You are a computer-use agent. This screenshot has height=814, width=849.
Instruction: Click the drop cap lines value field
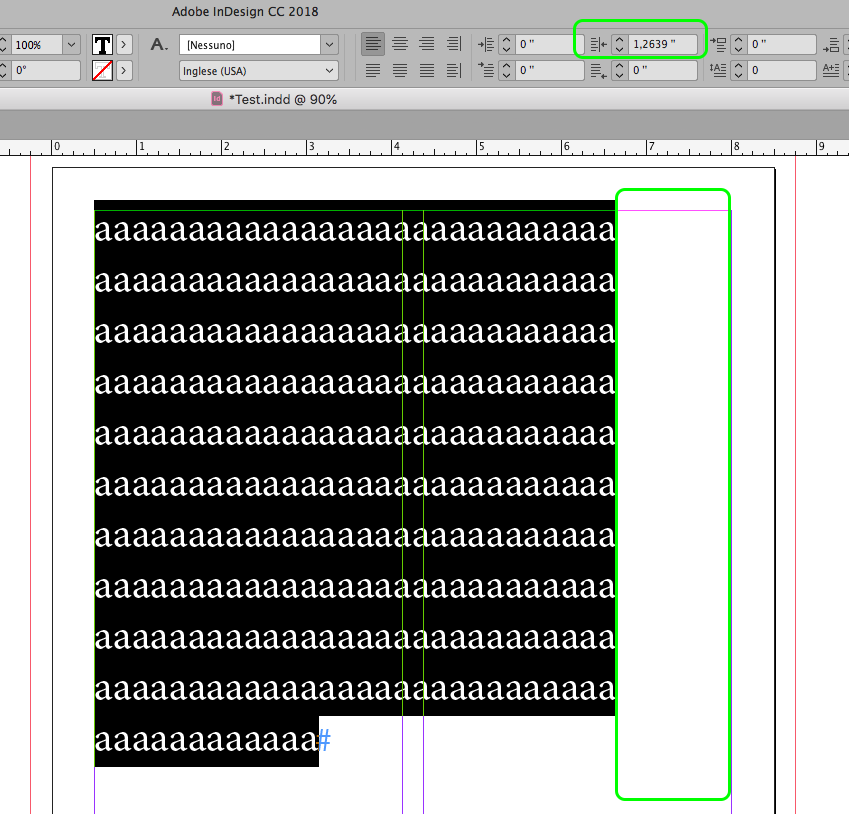(781, 70)
